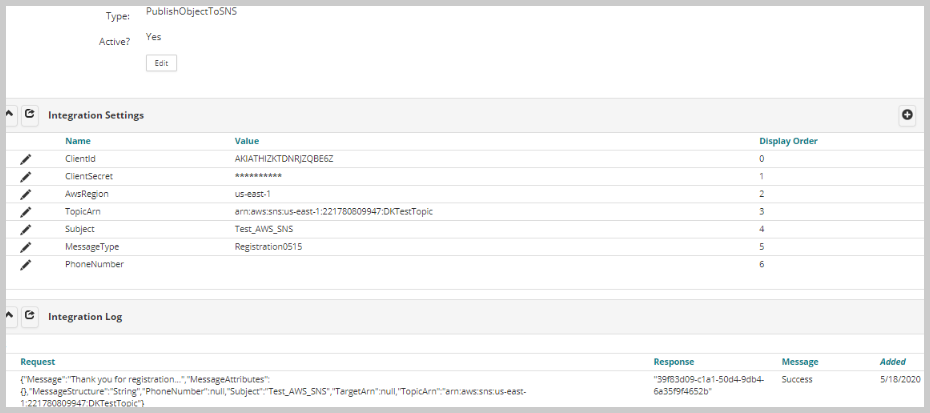The image size is (930, 413).
Task: Sort settings by Name column header
Action: (78, 141)
